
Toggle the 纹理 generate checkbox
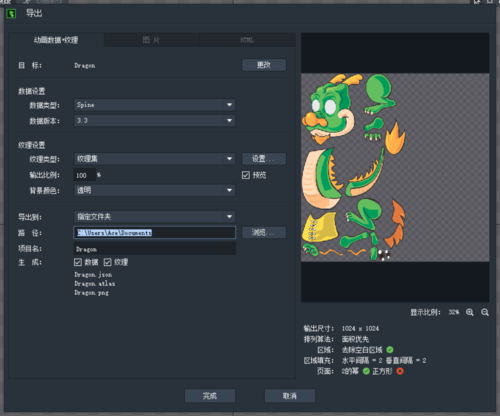pos(107,262)
